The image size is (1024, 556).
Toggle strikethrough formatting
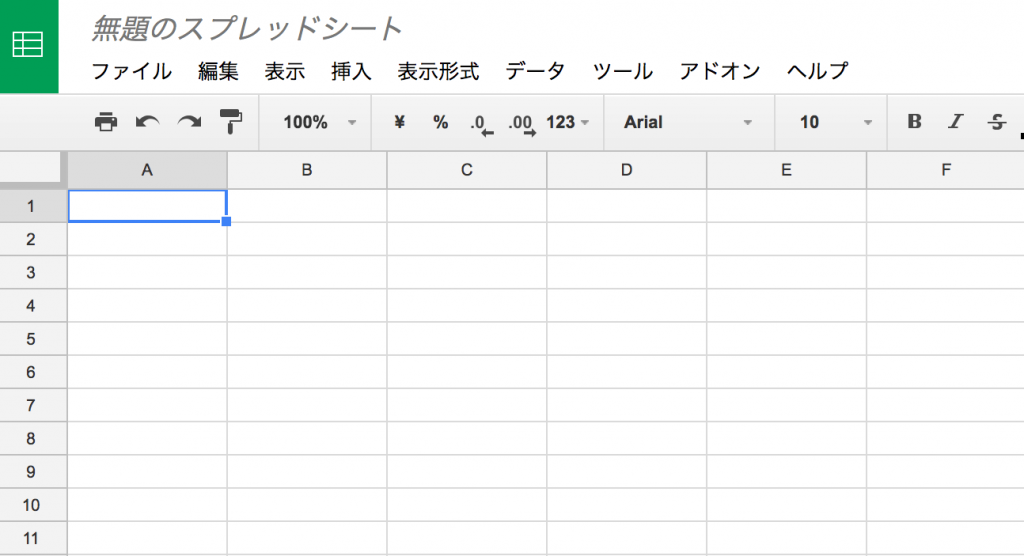tap(997, 122)
